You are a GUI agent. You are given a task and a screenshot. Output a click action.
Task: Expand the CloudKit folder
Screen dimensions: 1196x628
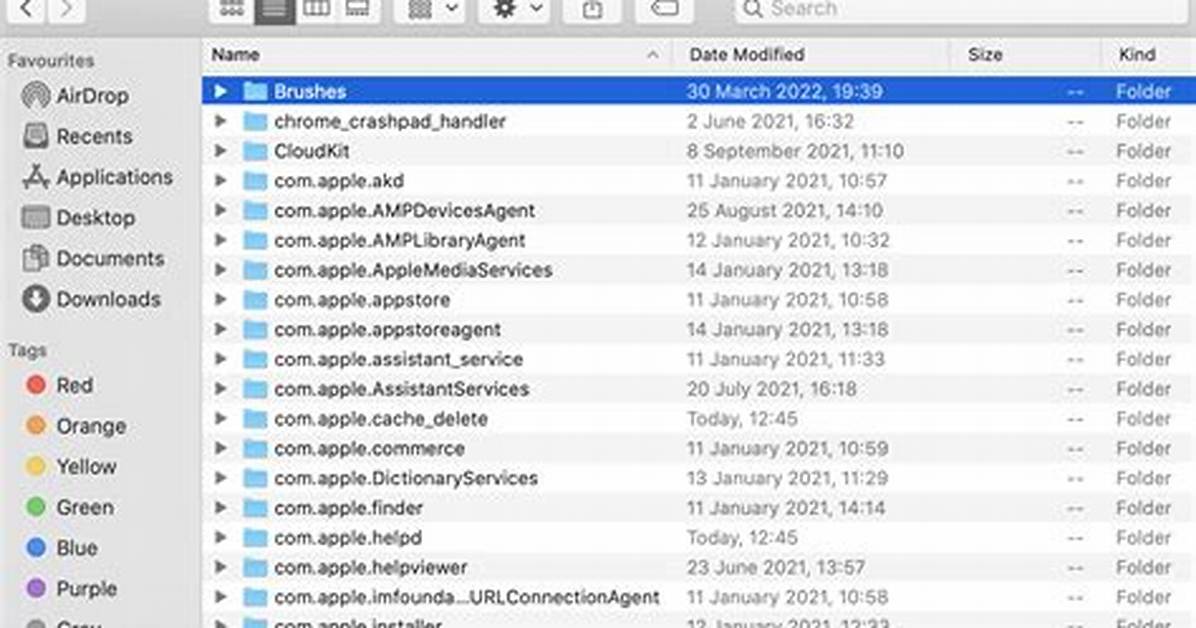pyautogui.click(x=220, y=151)
